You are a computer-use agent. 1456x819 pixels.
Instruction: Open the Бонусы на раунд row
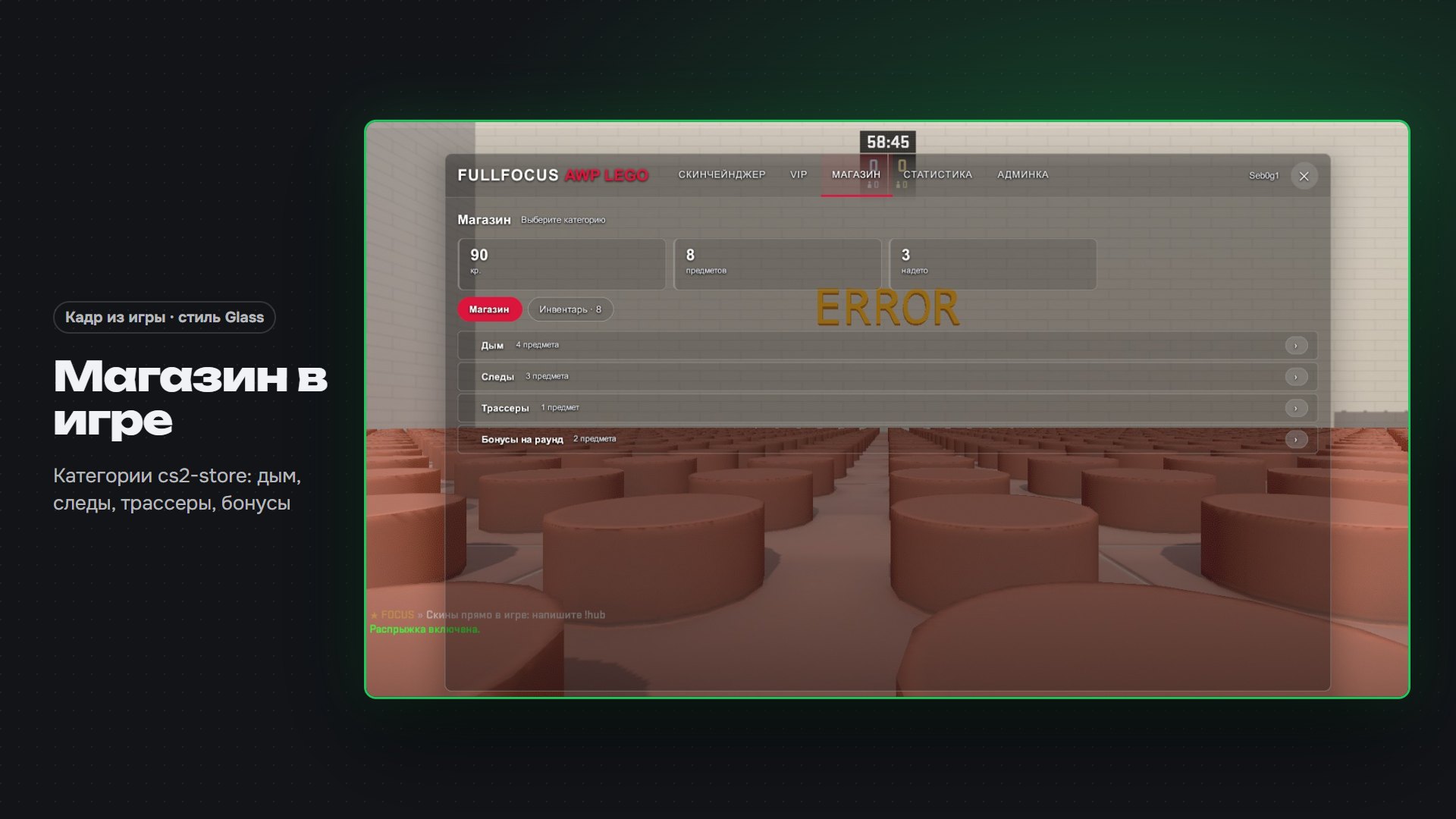coord(887,439)
